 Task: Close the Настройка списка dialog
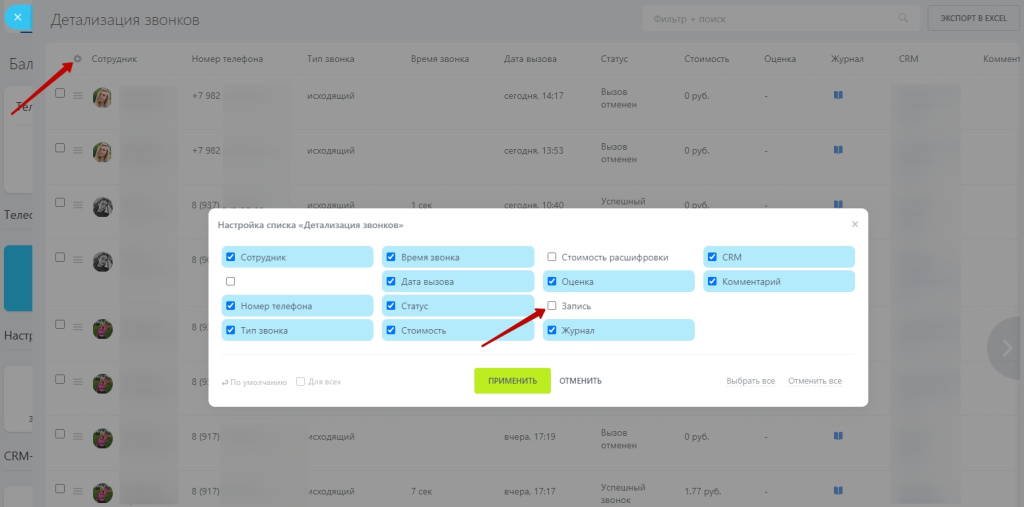[854, 225]
